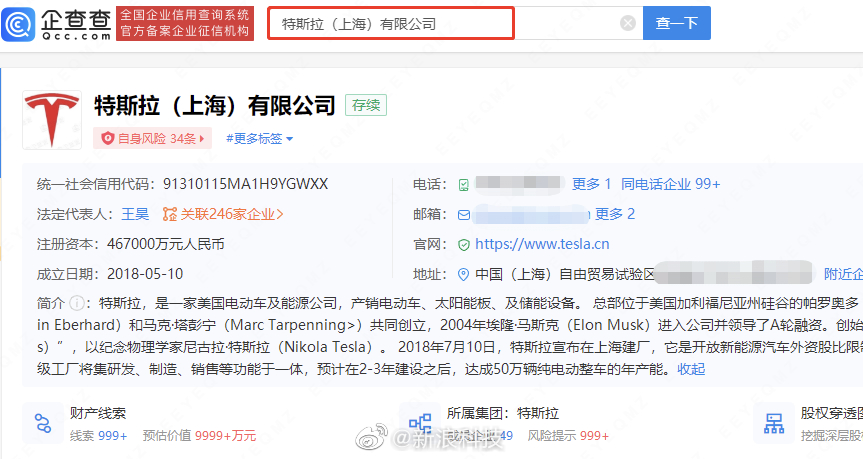Open the https://www.tesla.cn link
Screen dimensions: 863x459
542,244
